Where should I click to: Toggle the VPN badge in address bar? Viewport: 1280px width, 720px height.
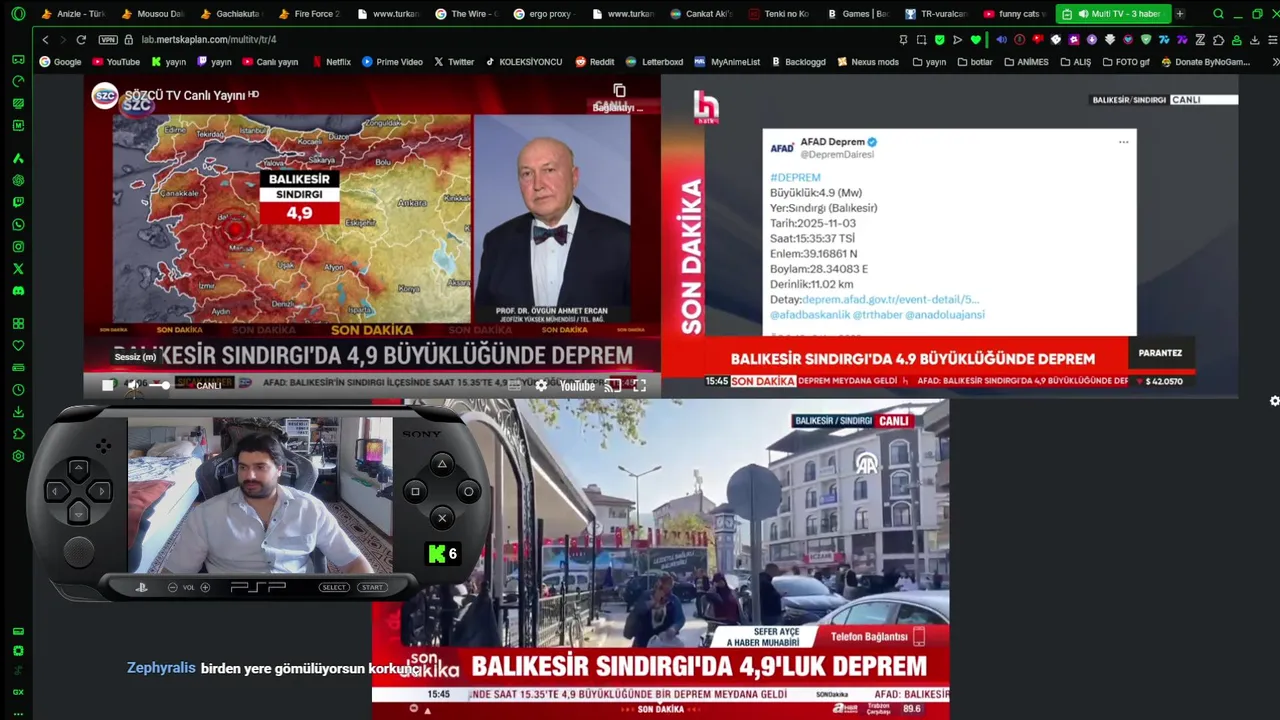(108, 40)
